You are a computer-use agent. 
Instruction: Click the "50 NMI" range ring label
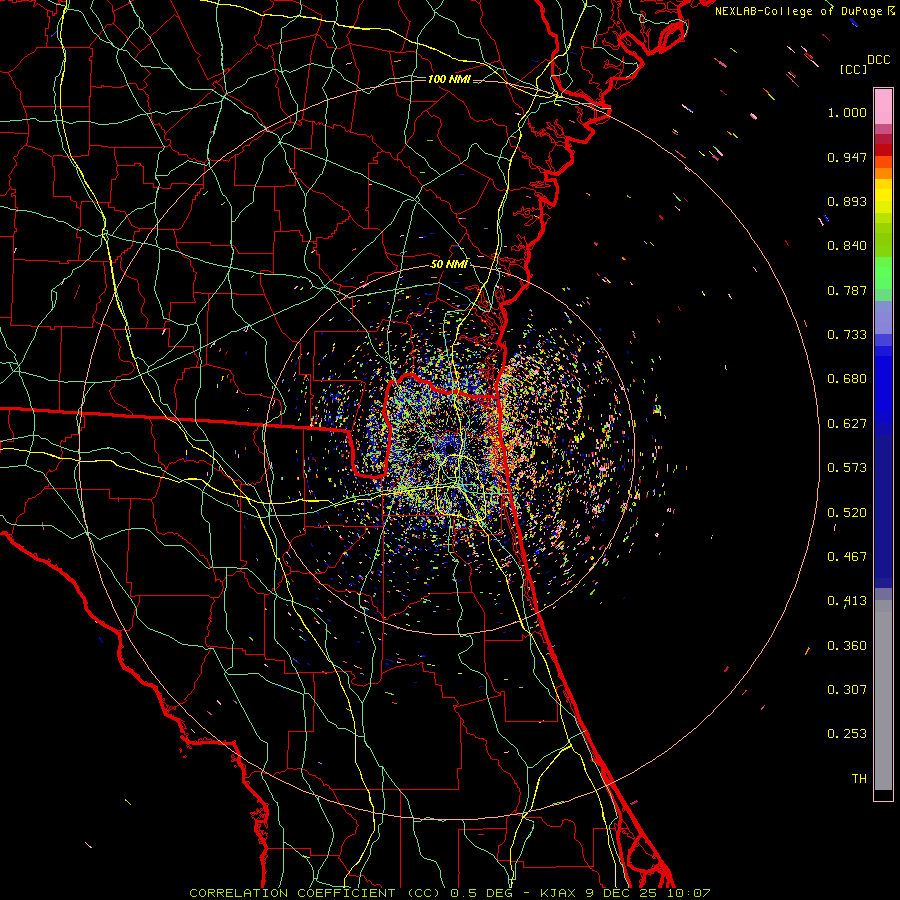click(x=449, y=264)
